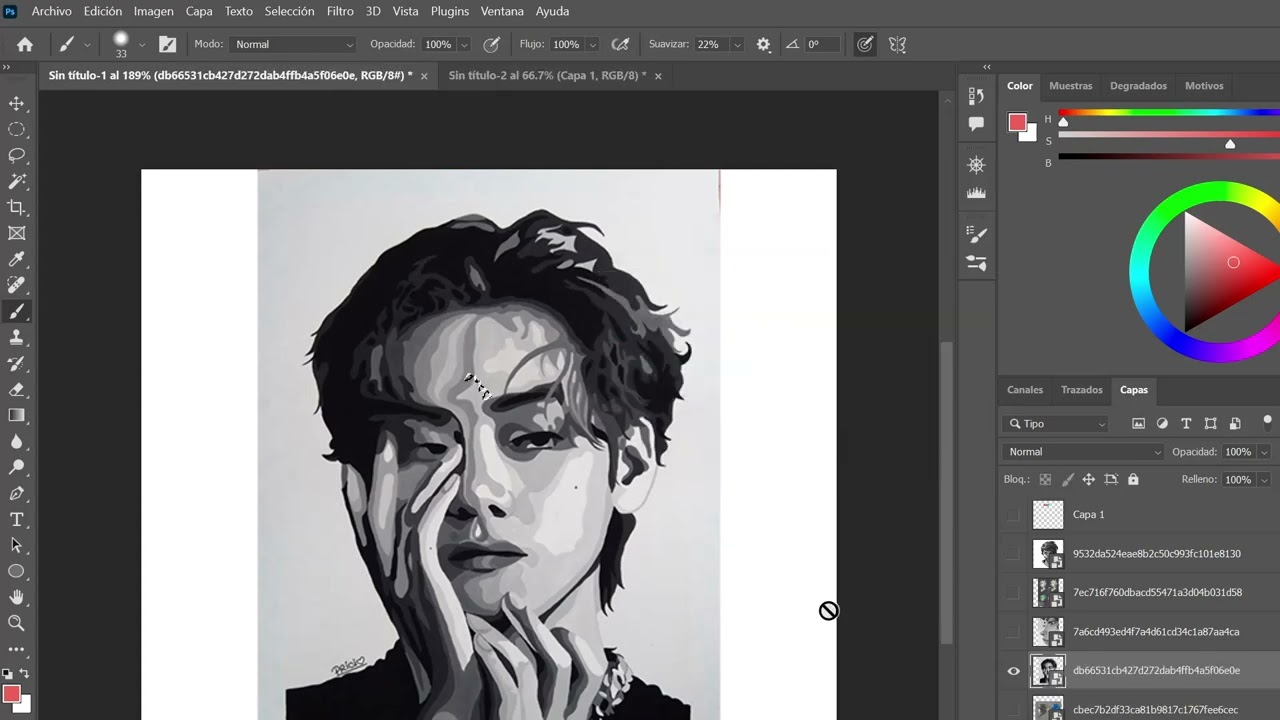Click the hue slider in Color panel

tap(1169, 112)
